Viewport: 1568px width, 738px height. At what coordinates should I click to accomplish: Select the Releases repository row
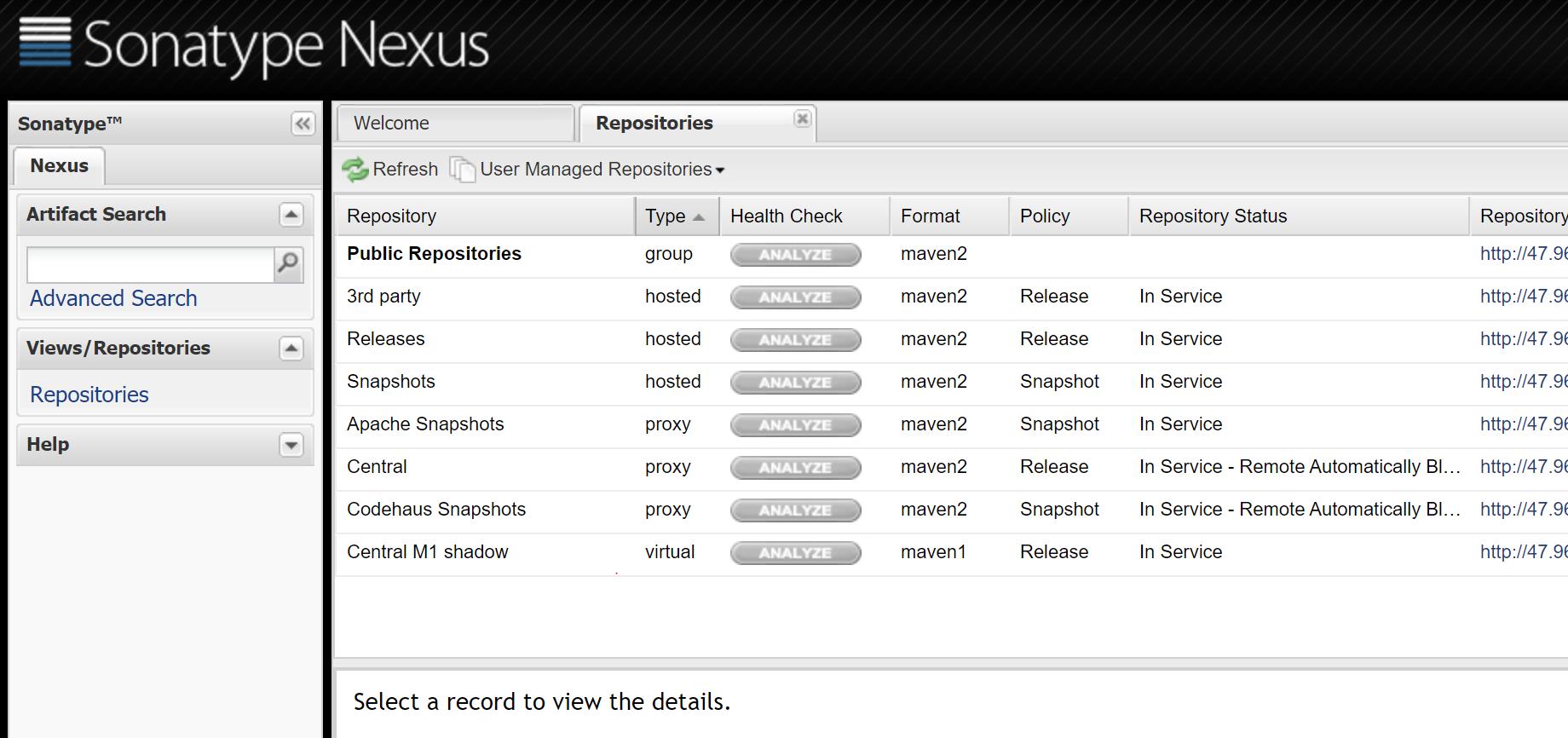(x=952, y=340)
